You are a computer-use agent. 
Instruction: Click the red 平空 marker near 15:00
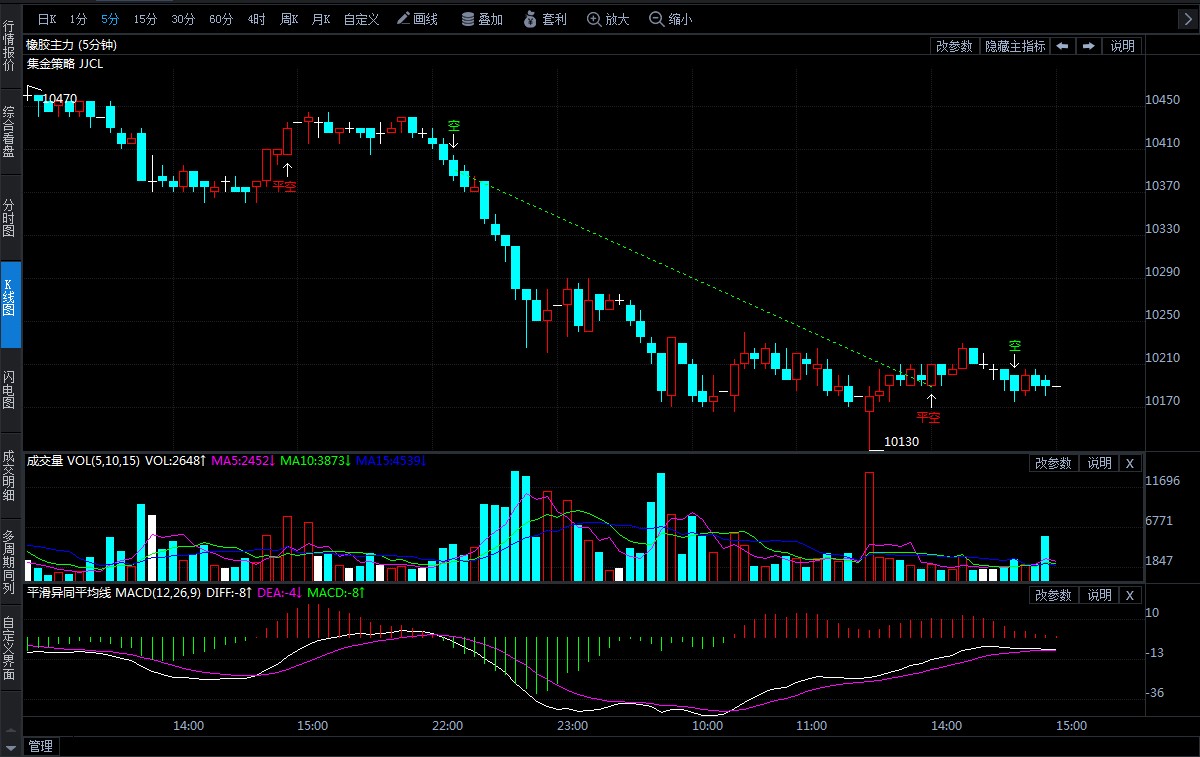coord(285,186)
